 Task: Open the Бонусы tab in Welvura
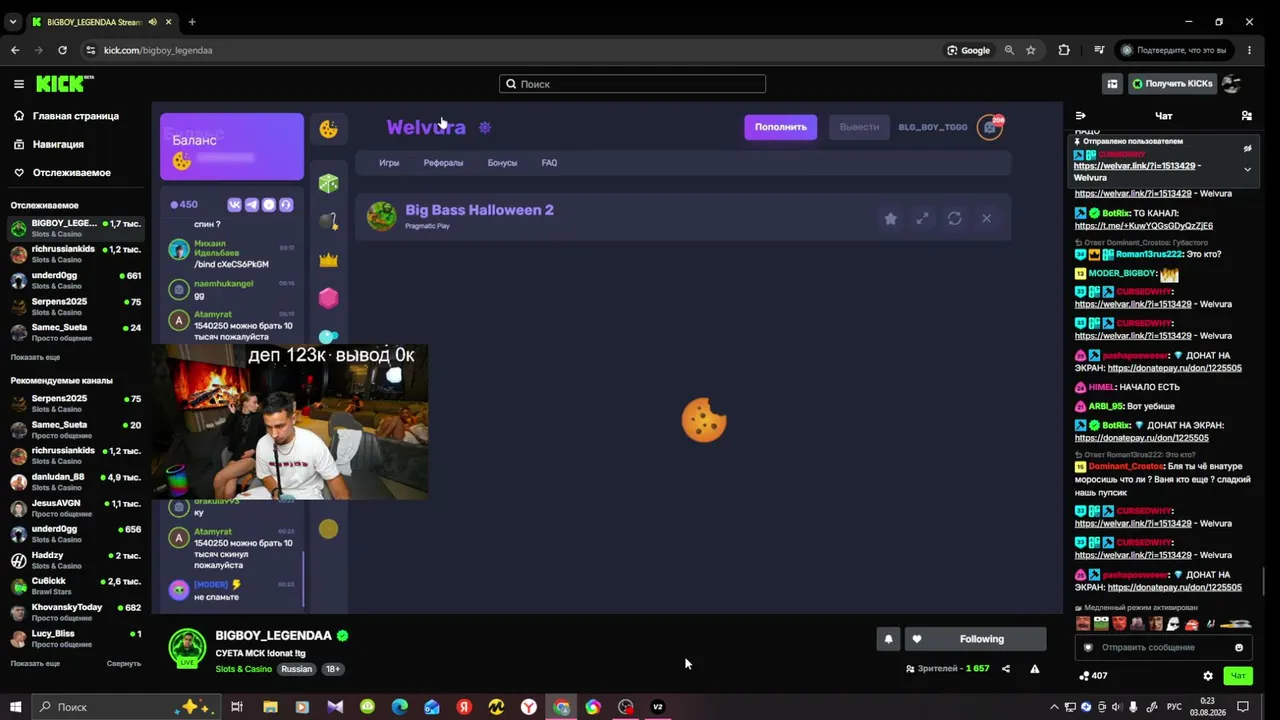click(x=502, y=163)
